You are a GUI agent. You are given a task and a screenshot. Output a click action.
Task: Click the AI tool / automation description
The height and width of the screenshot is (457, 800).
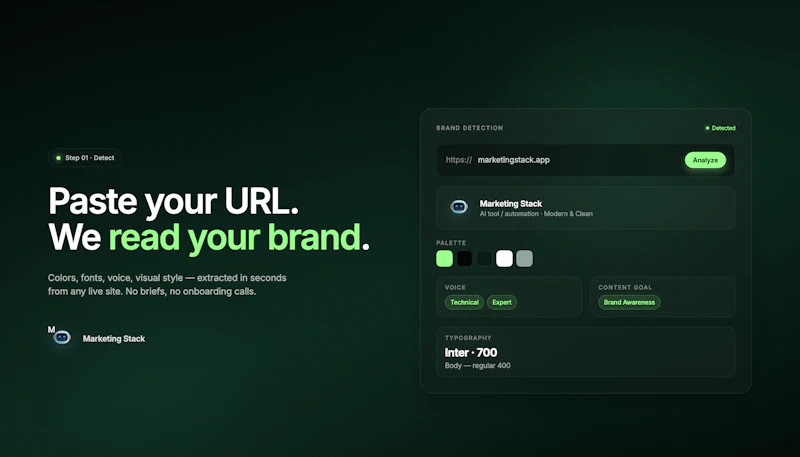pos(536,214)
